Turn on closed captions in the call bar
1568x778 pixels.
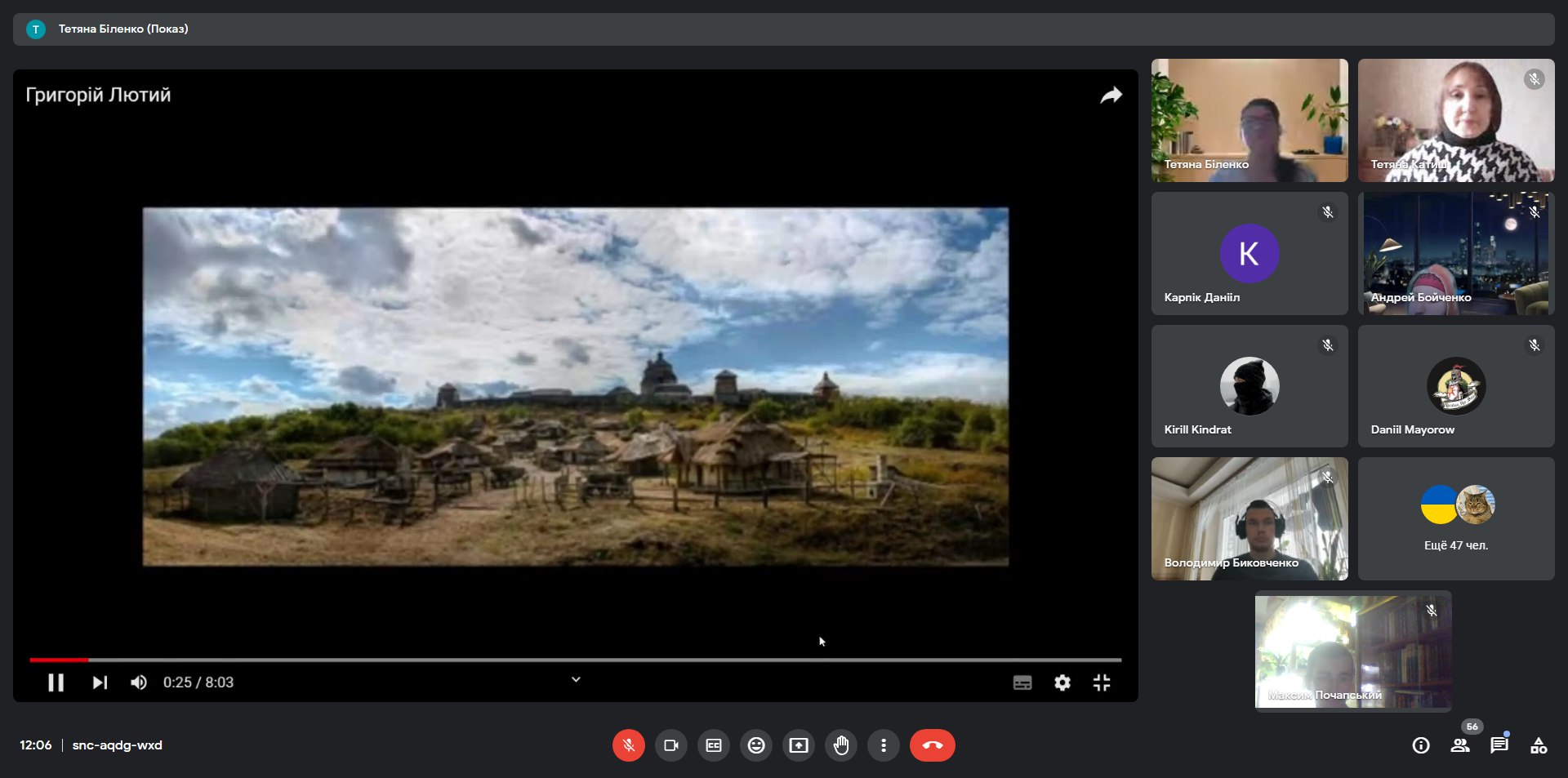tap(714, 745)
